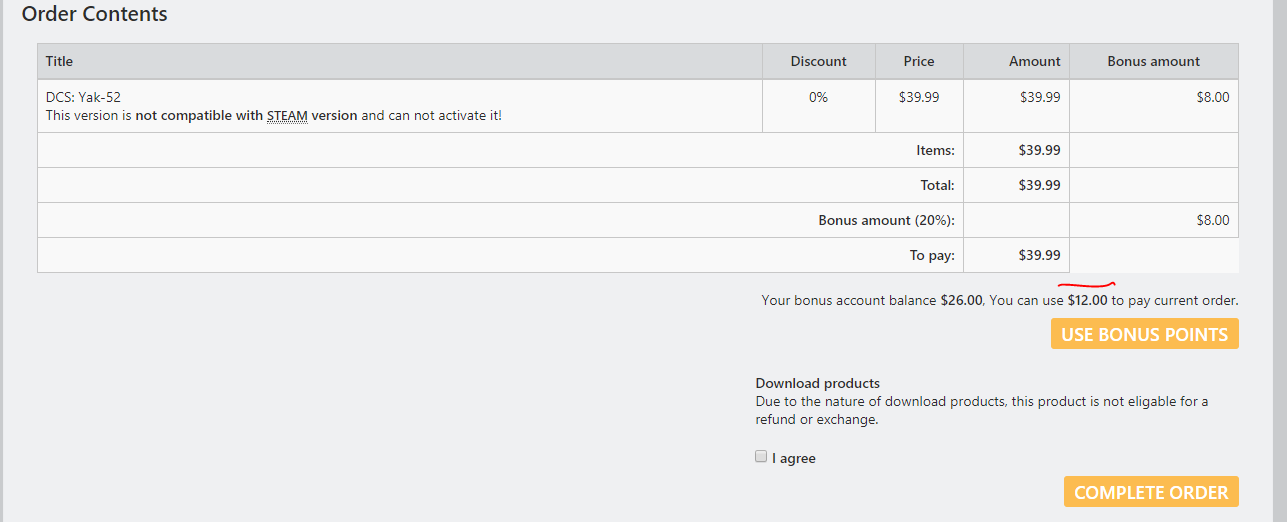Click the Order Contents heading

pyautogui.click(x=95, y=14)
